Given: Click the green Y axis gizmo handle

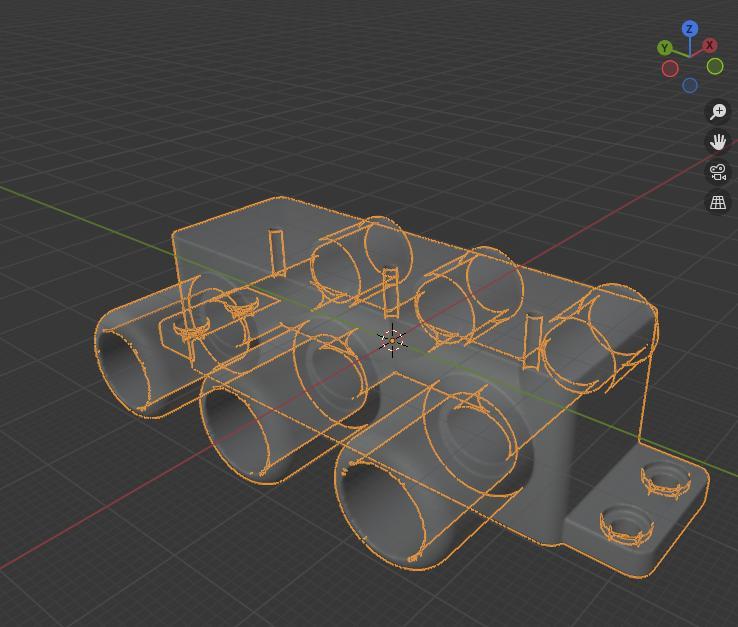Looking at the screenshot, I should pos(665,48).
